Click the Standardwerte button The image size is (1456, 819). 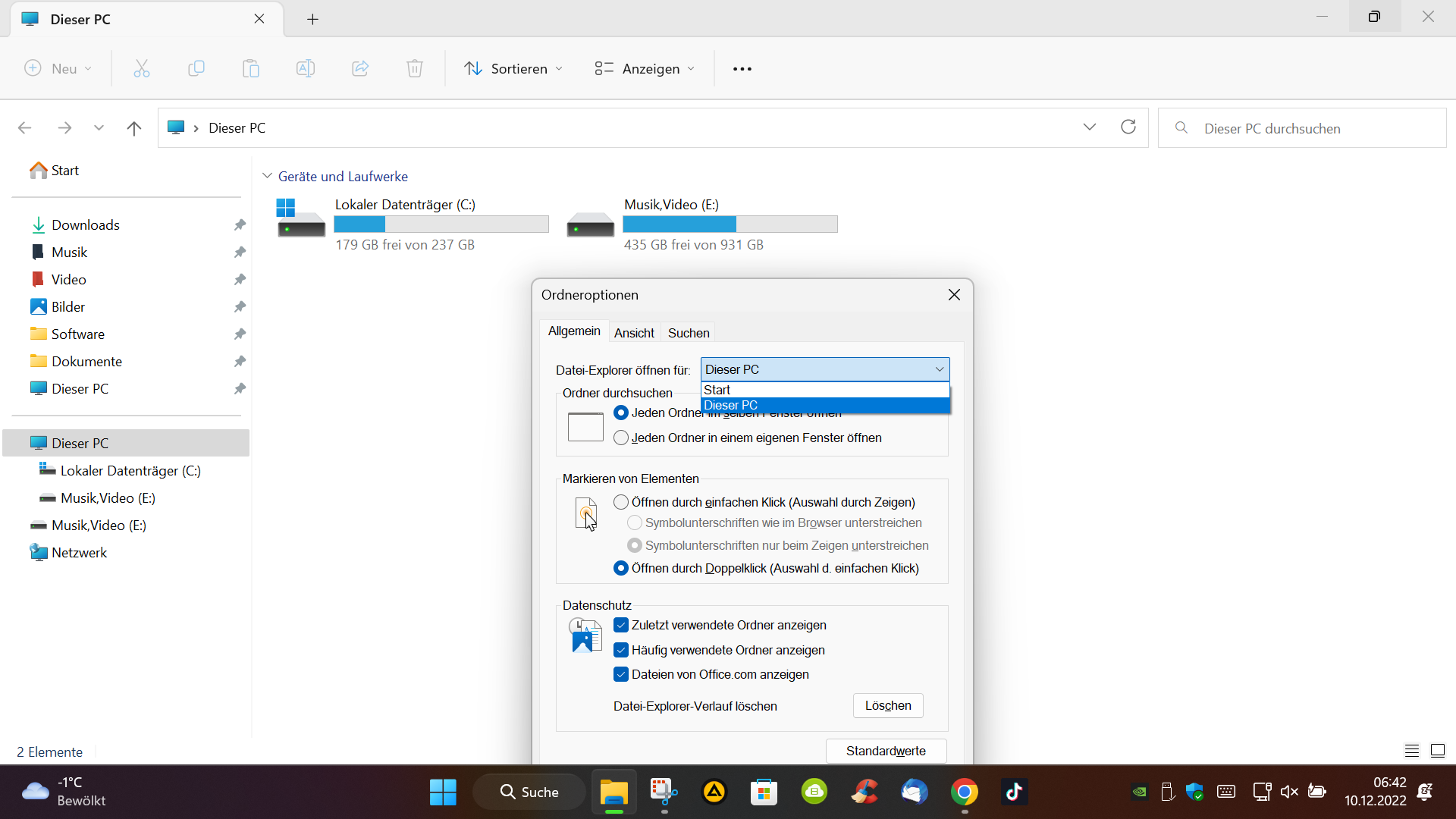[x=886, y=751]
